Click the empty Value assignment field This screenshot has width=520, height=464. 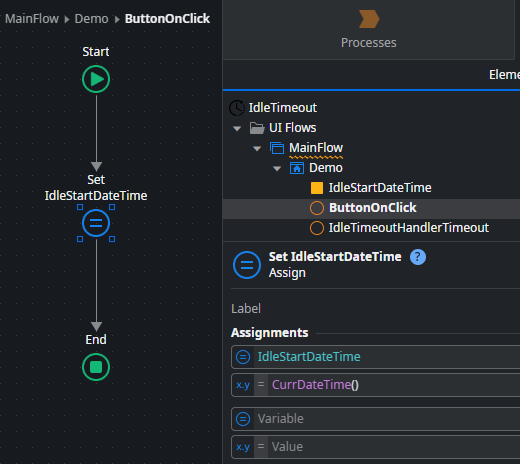[394, 447]
